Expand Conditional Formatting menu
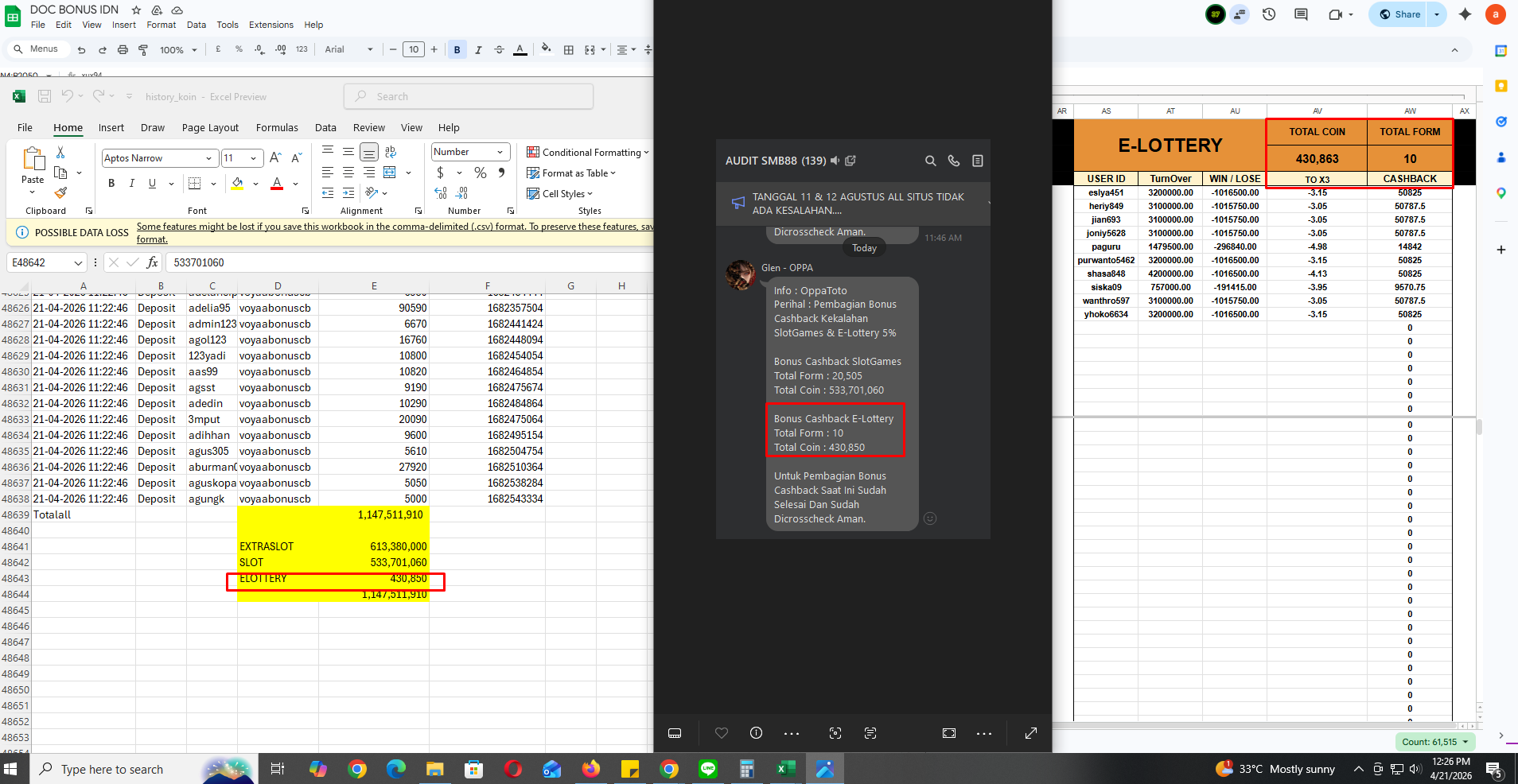The image size is (1518, 784). click(x=588, y=152)
